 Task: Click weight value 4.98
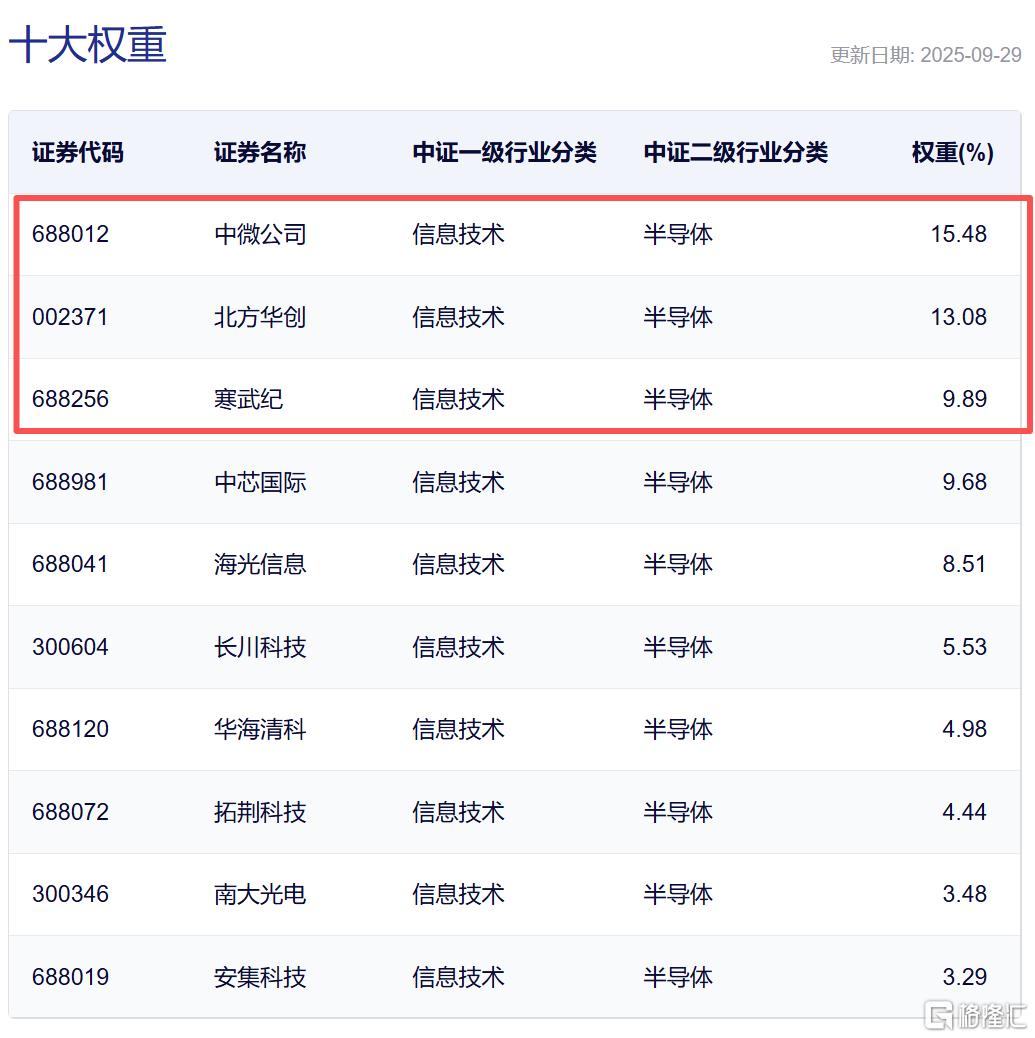964,728
